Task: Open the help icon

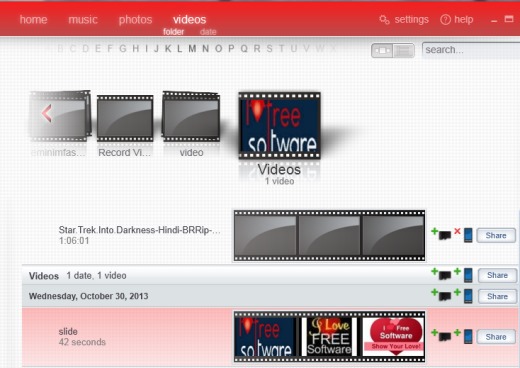Action: point(445,20)
